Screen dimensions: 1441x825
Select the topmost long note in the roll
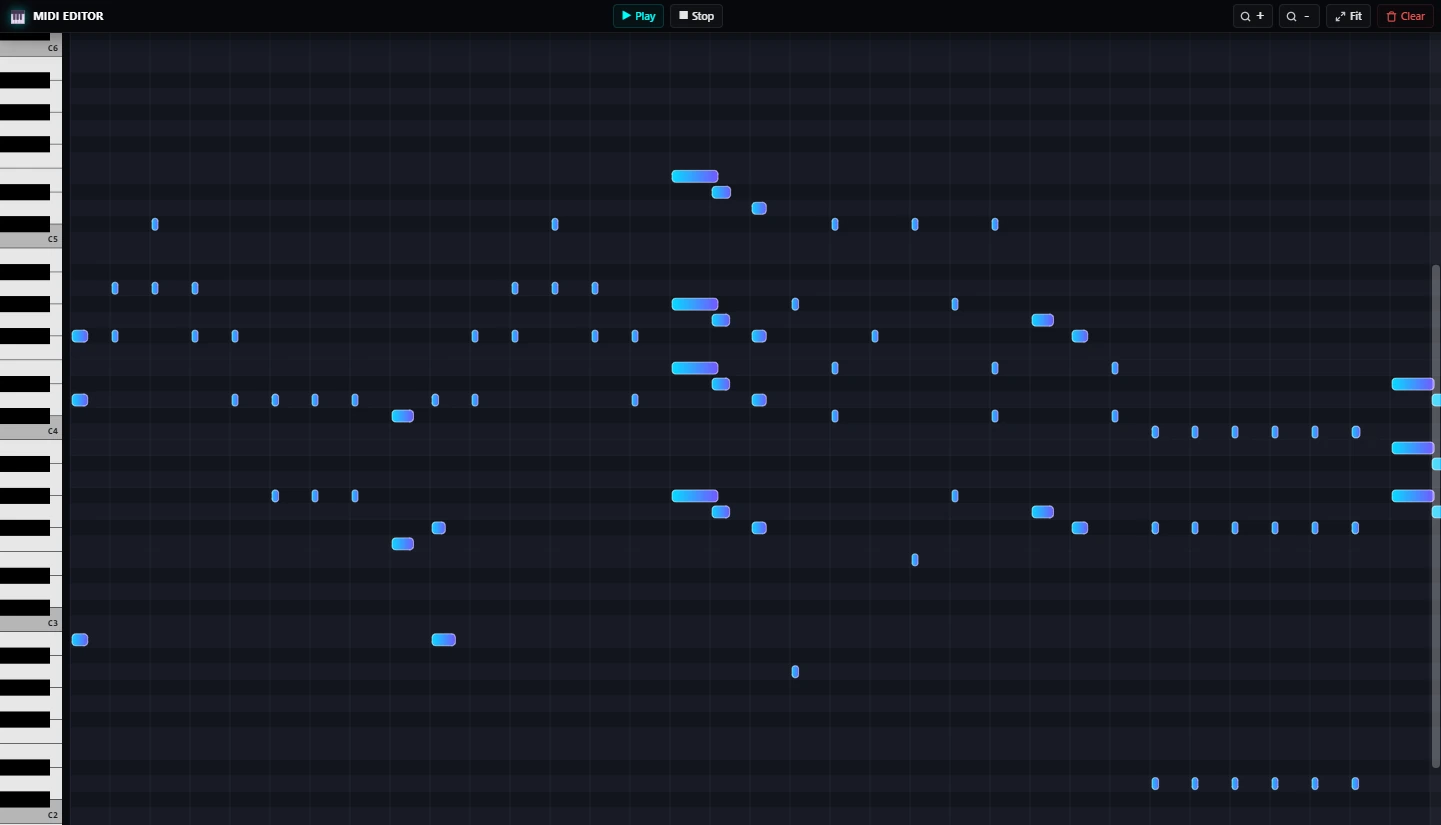coord(695,176)
